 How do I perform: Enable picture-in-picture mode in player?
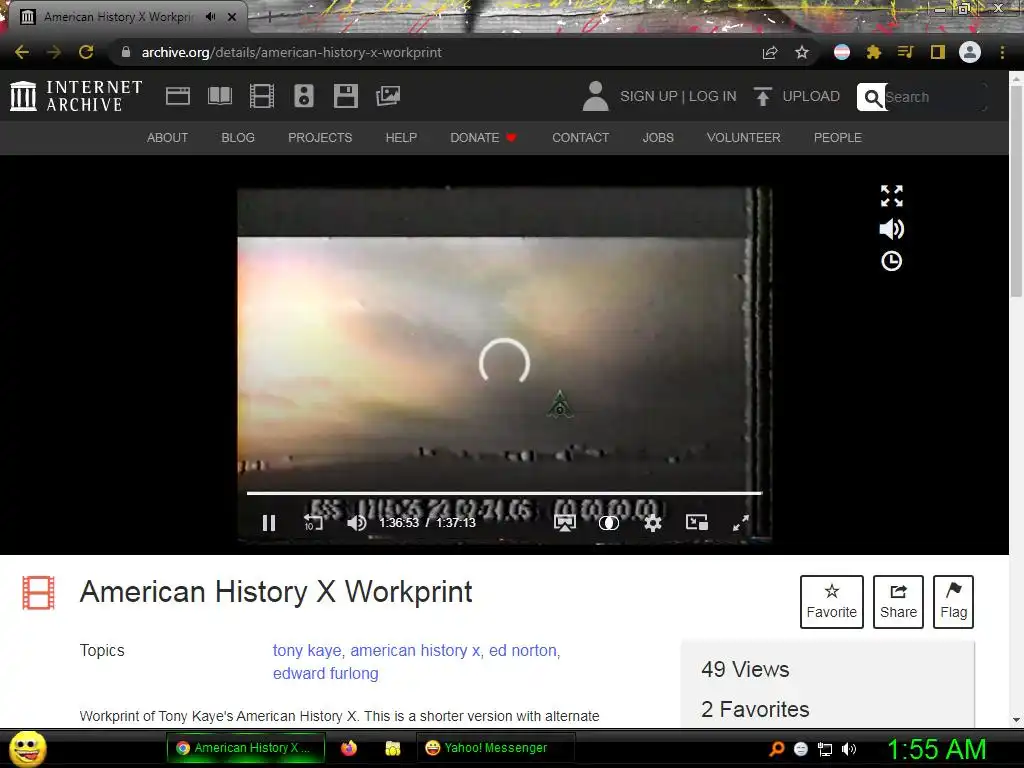pyautogui.click(x=697, y=522)
